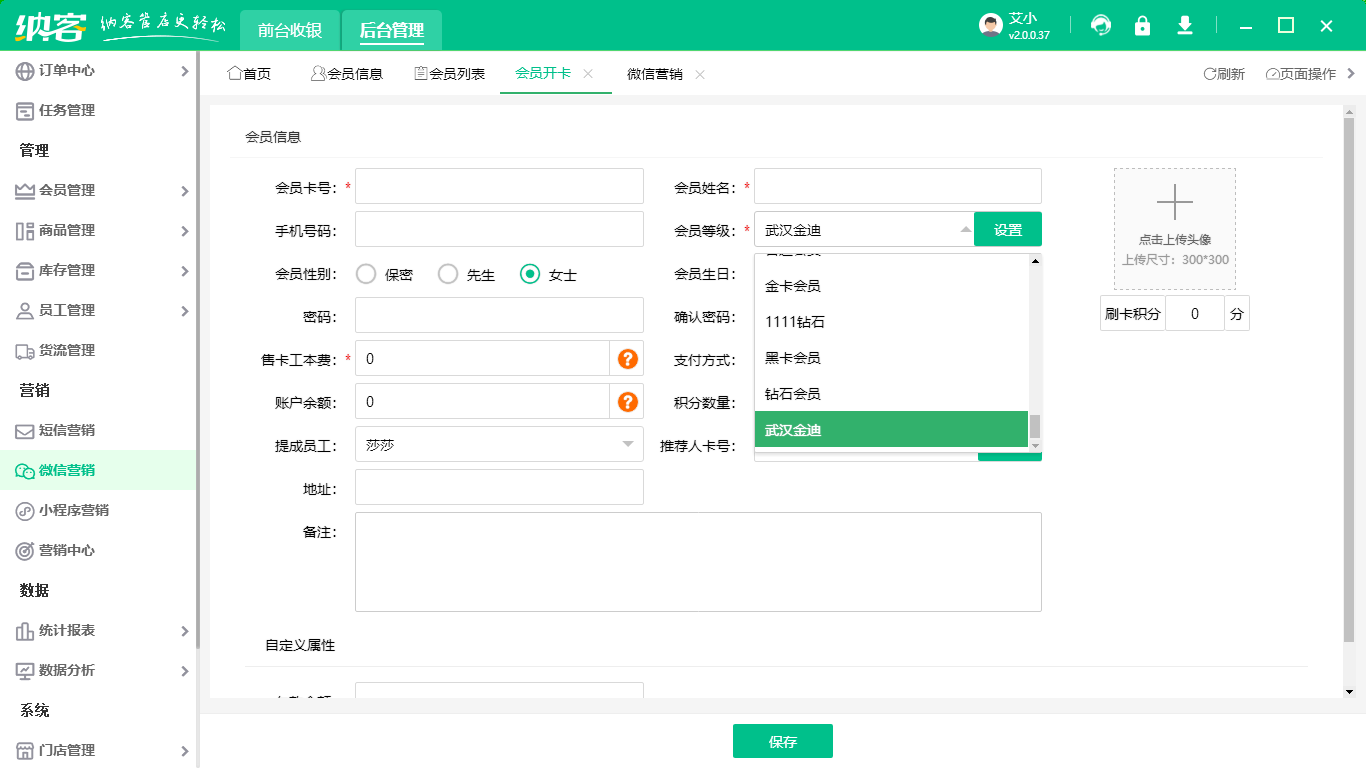
Task: Click the download icon in header
Action: click(1185, 25)
